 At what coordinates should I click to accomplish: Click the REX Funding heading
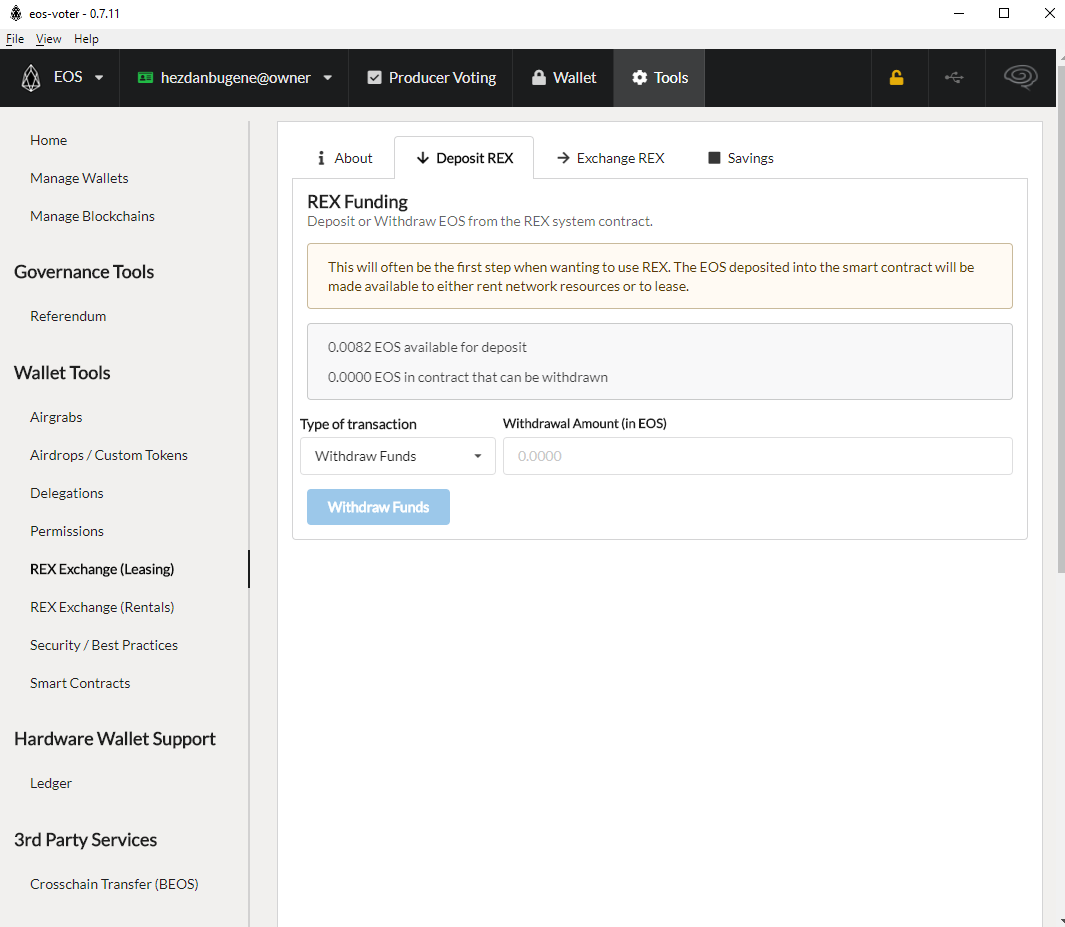[x=357, y=202]
